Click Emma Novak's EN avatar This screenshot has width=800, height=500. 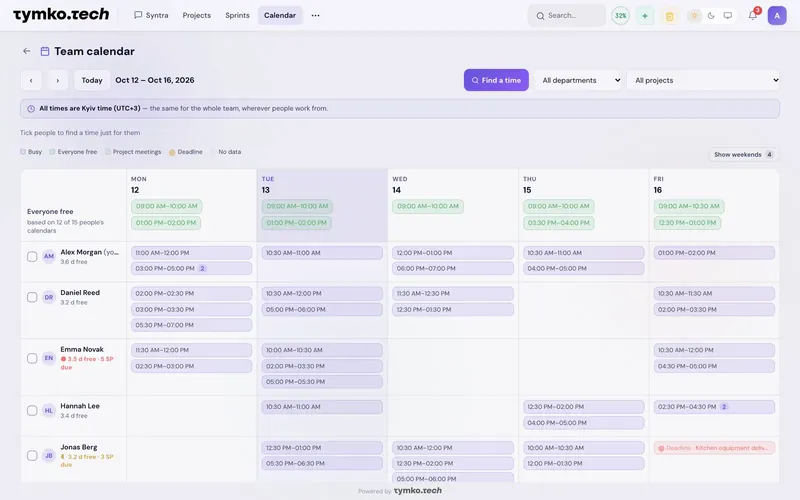click(48, 358)
